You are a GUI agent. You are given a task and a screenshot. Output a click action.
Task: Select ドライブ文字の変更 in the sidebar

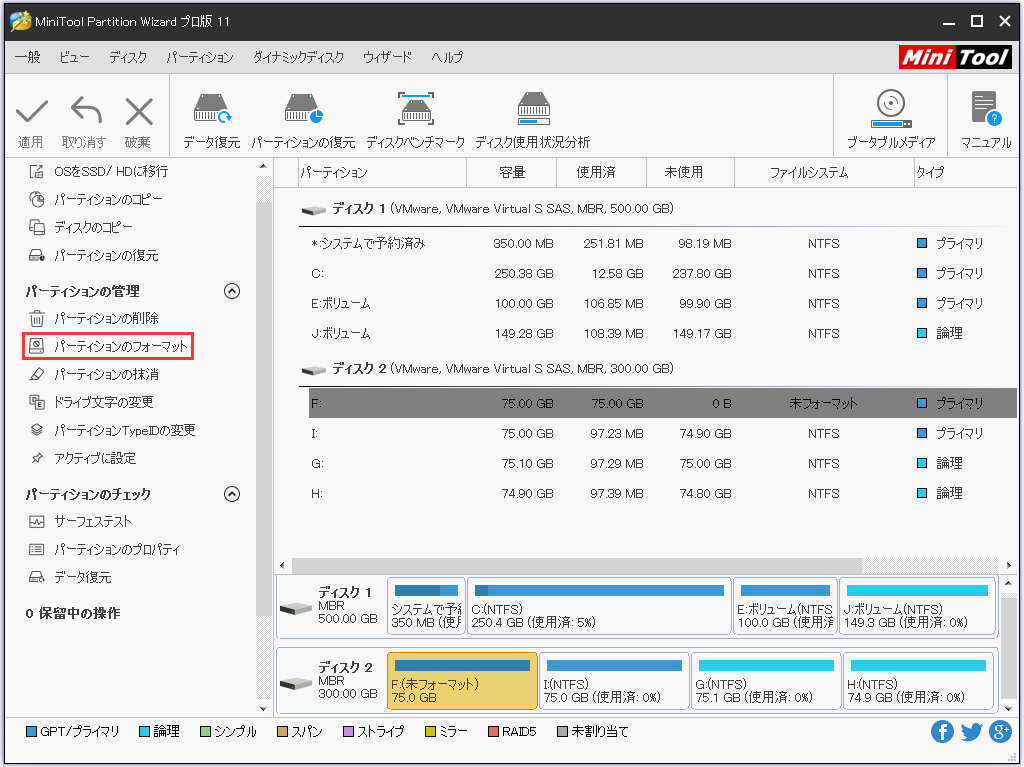(x=103, y=402)
